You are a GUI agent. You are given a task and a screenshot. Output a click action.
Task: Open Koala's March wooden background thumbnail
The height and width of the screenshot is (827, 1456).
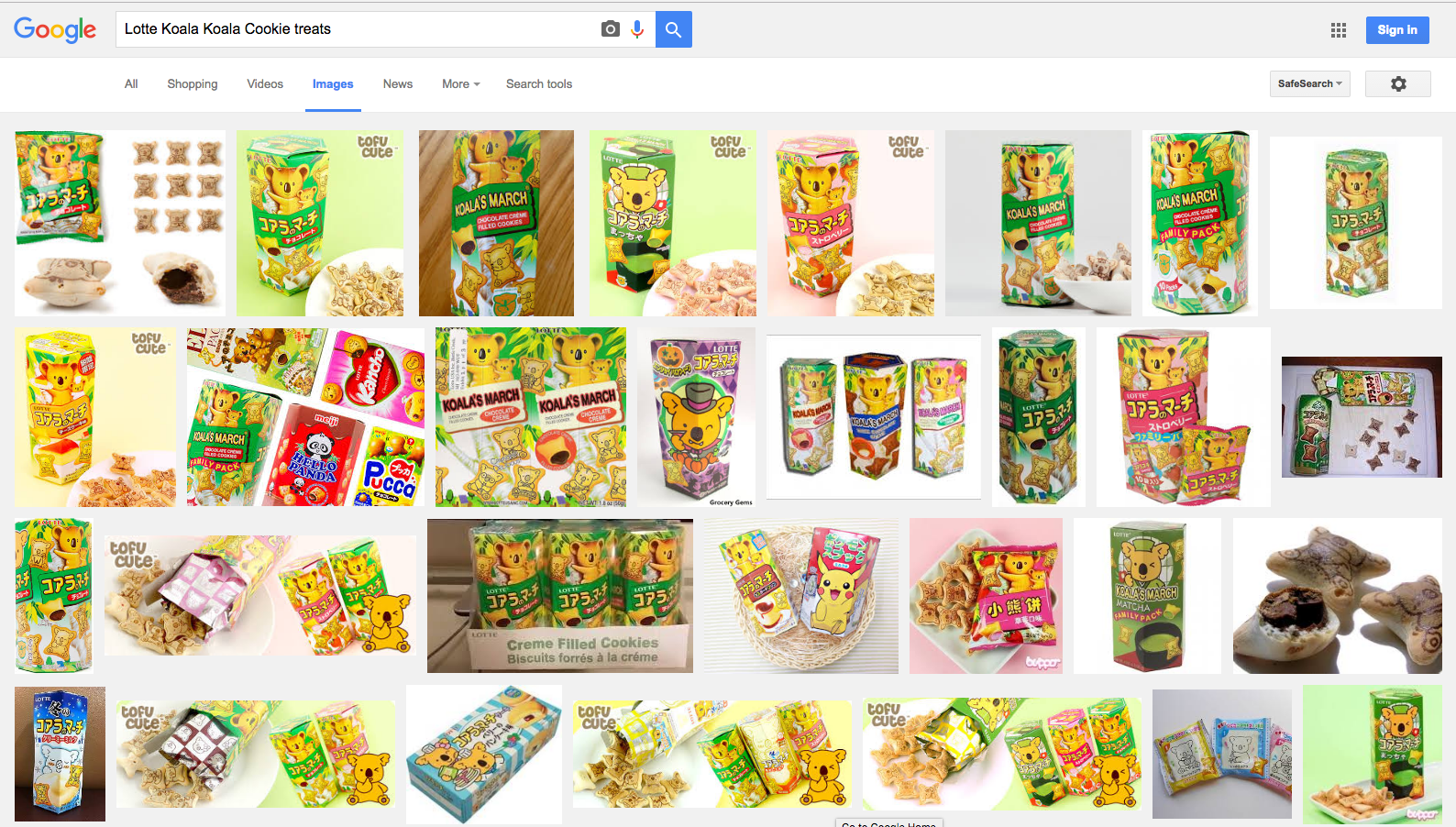[496, 223]
